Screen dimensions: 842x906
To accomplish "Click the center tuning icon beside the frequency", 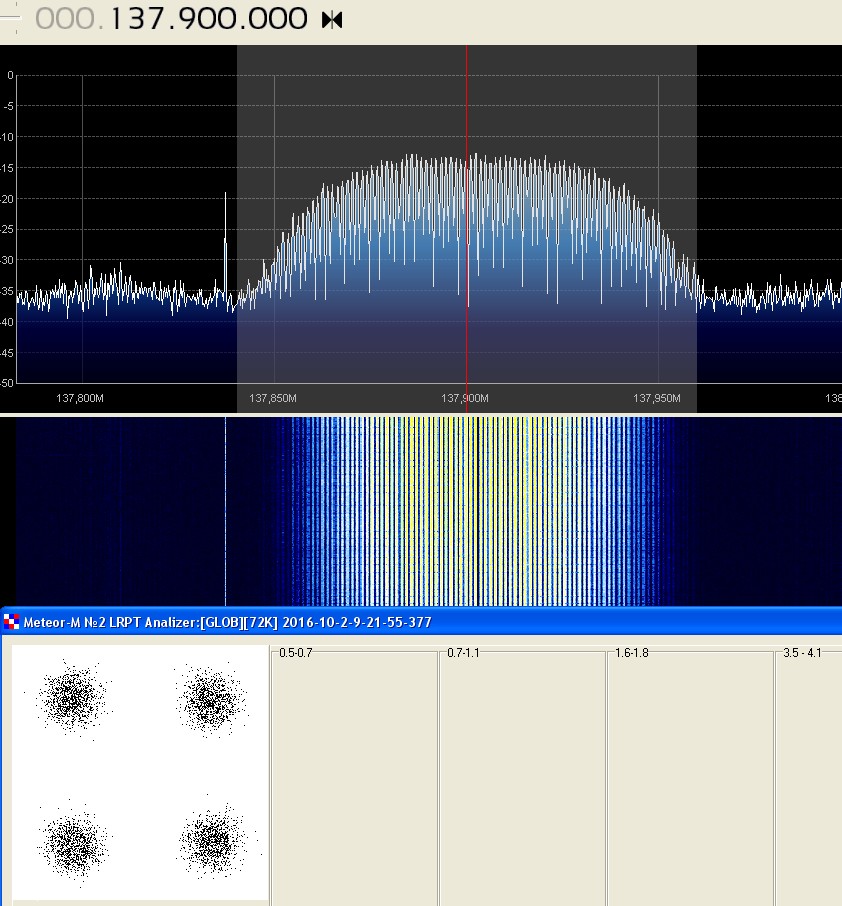I will pos(332,20).
